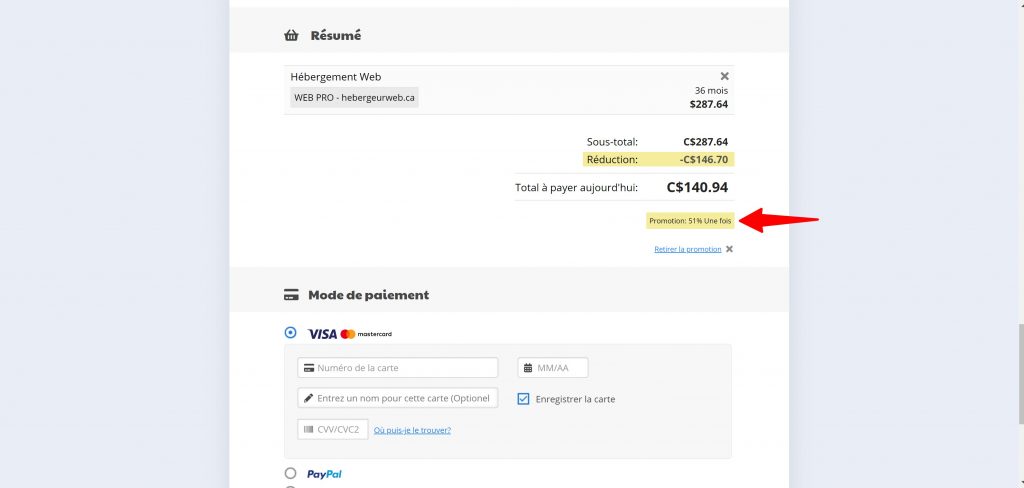Click the credit card icon beside Mode de paiement
Image resolution: width=1024 pixels, height=488 pixels.
(x=291, y=295)
